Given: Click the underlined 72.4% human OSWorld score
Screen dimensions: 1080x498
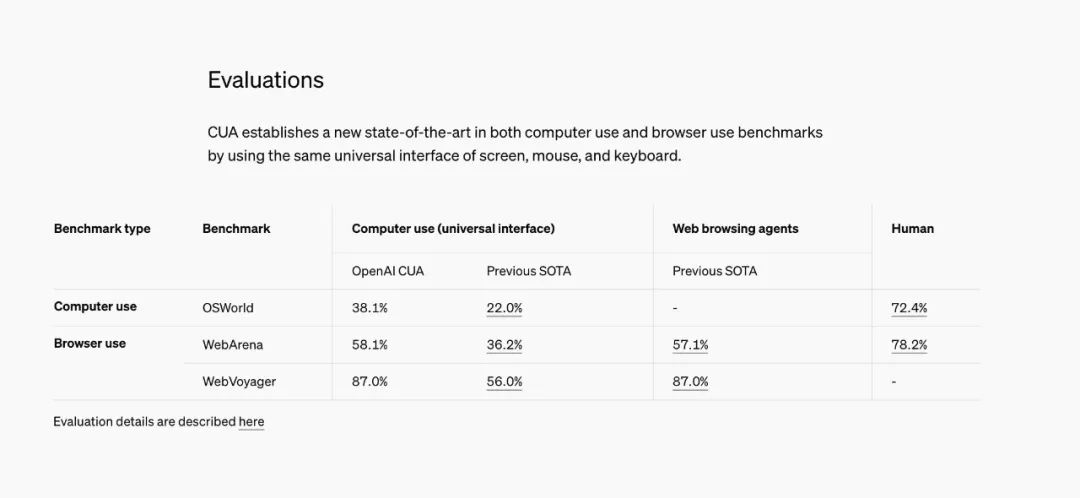Looking at the screenshot, I should point(909,308).
